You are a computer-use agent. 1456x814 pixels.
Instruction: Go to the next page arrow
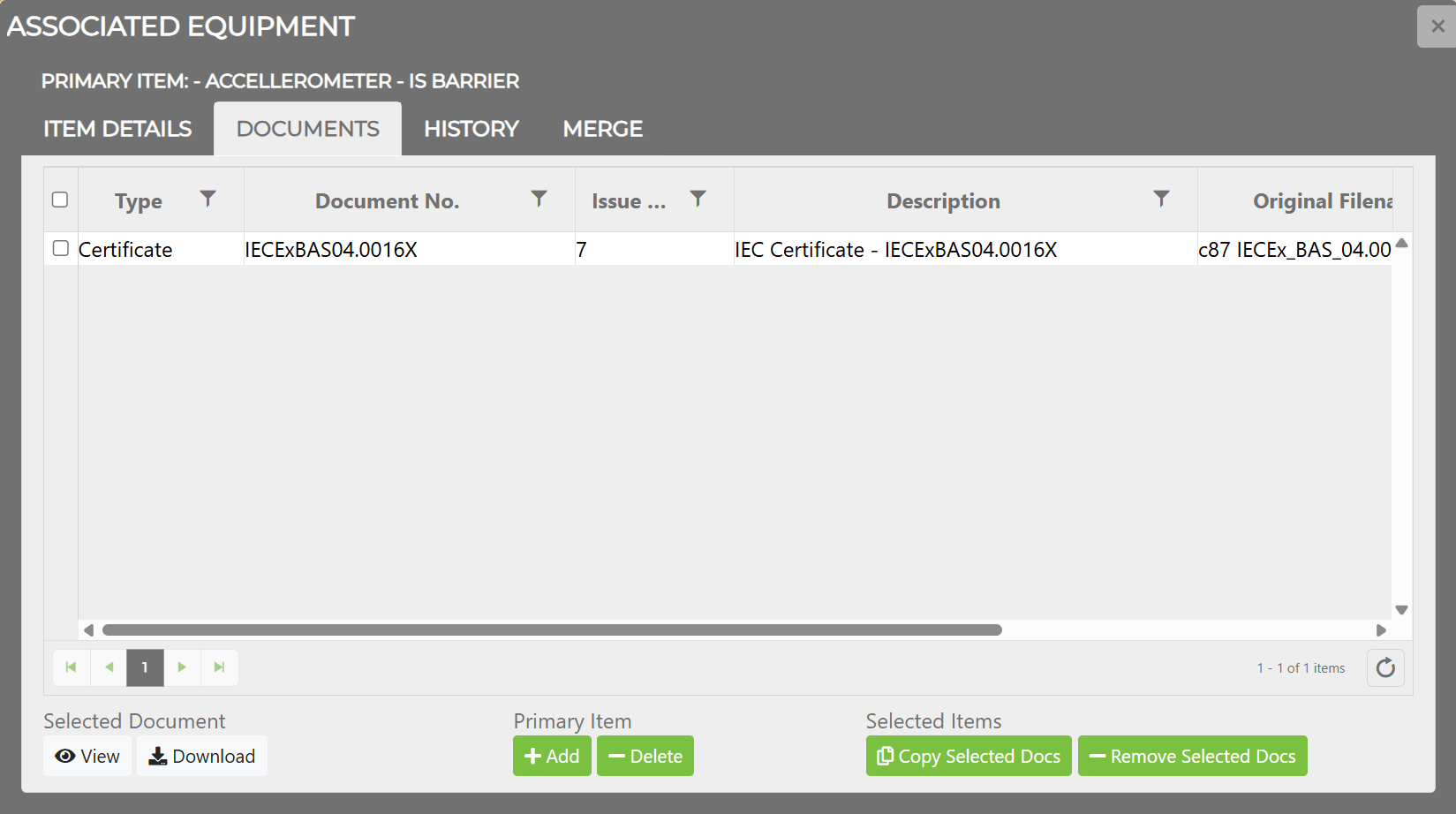click(x=182, y=667)
